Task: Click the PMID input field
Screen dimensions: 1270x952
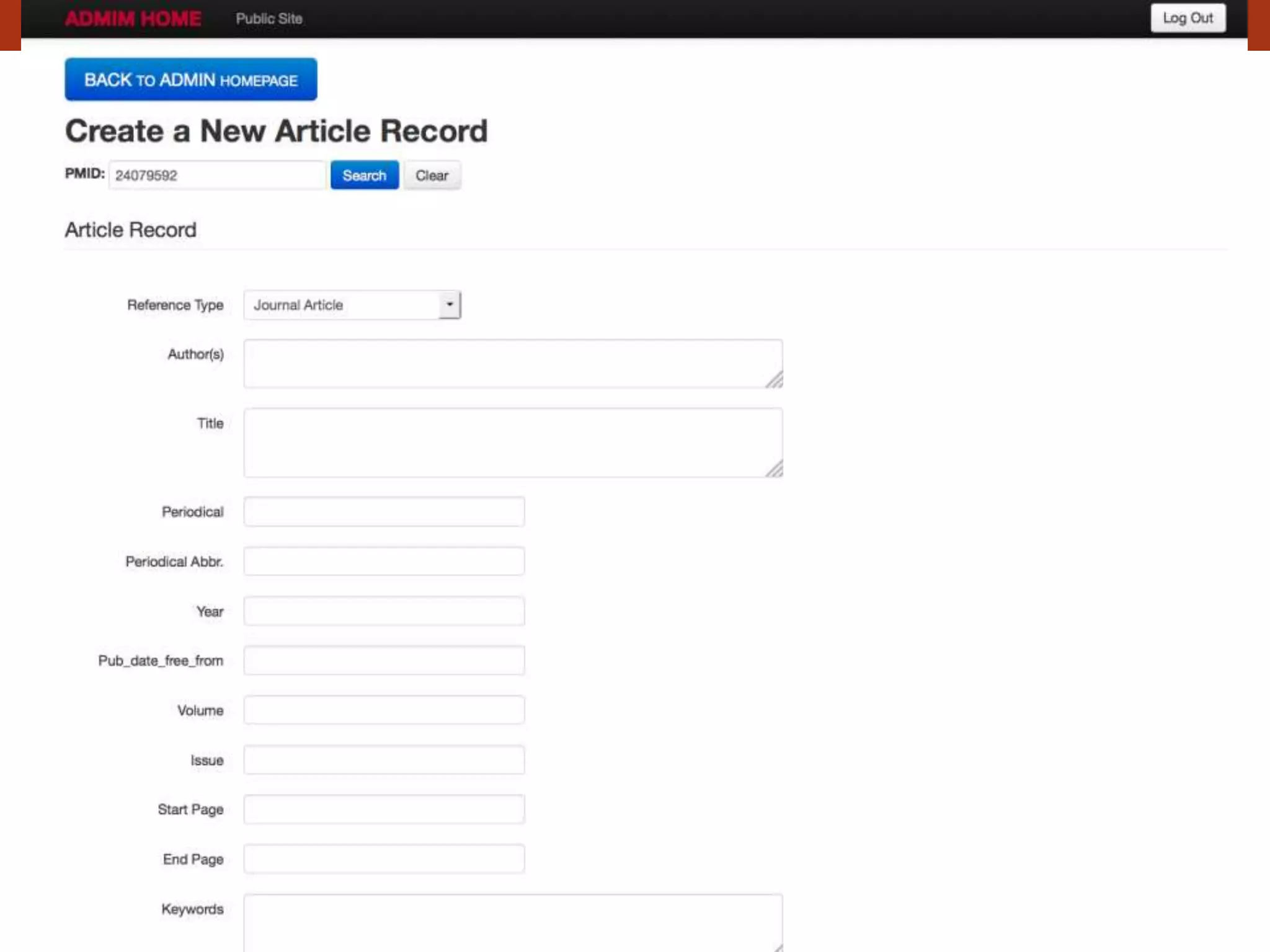Action: coord(217,175)
